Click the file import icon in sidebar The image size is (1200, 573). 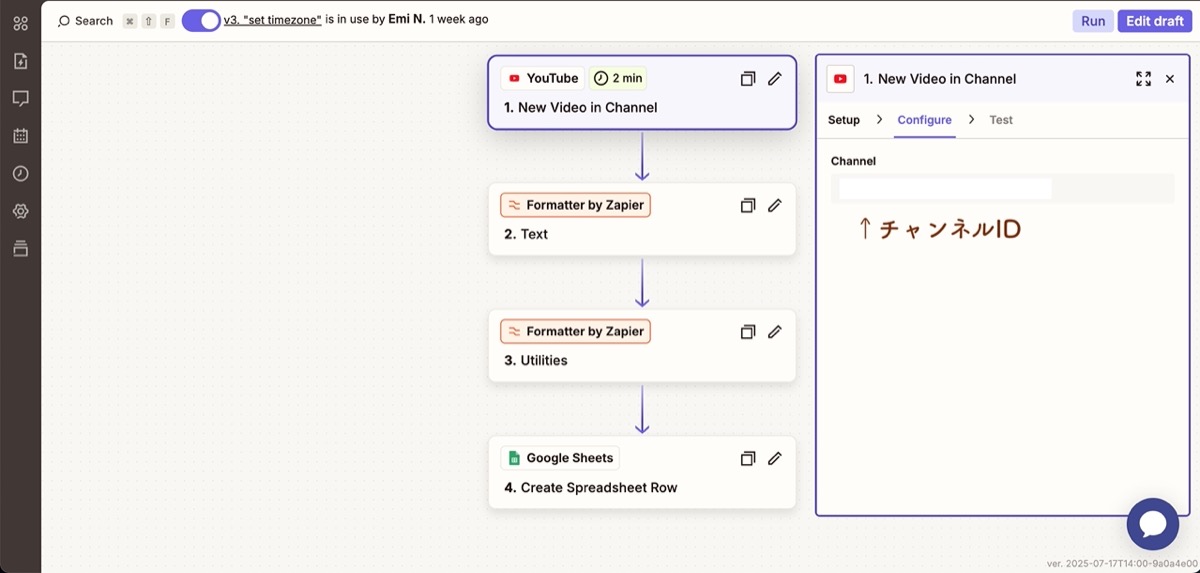(20, 61)
